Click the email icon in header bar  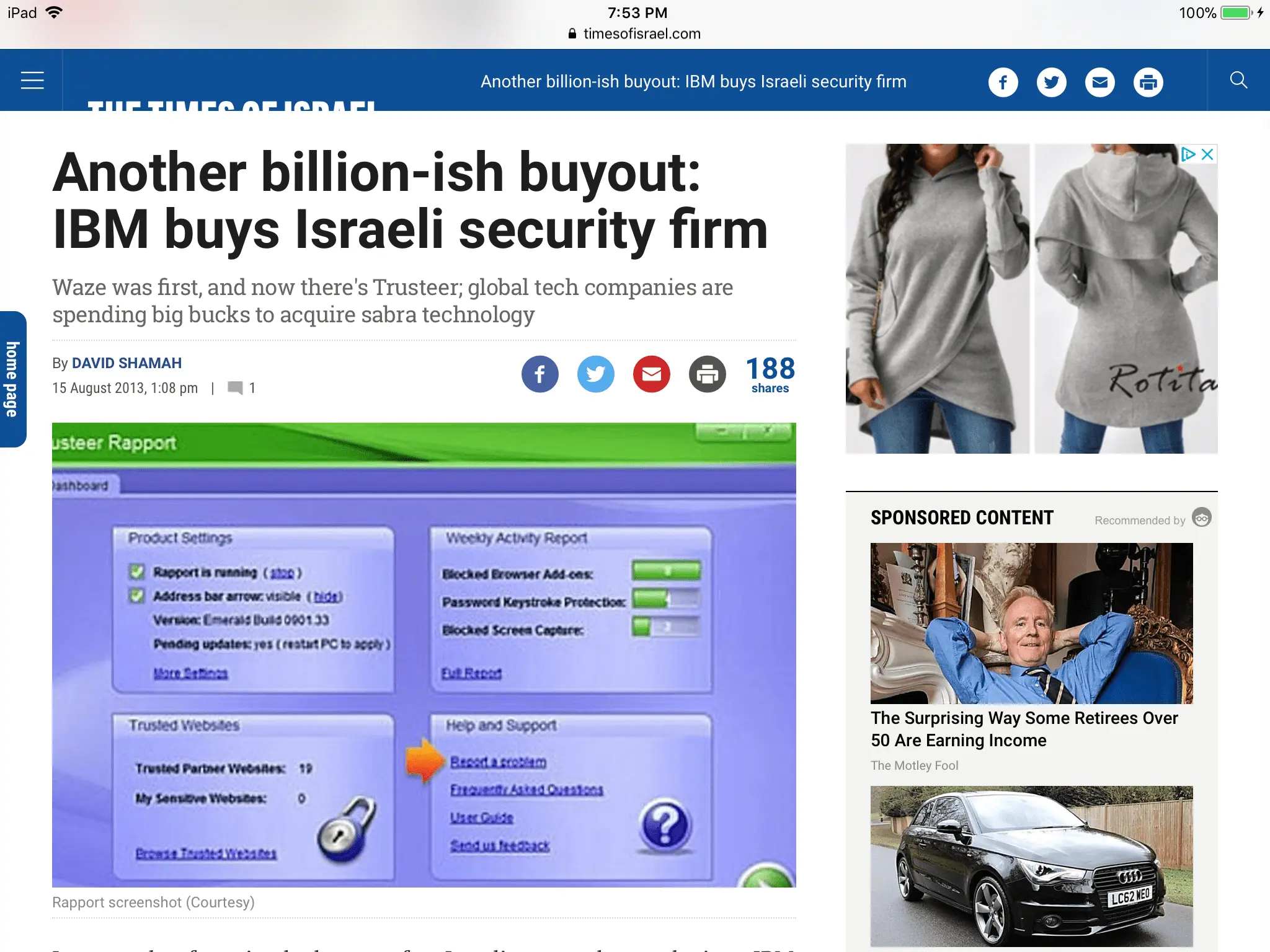click(x=1099, y=82)
